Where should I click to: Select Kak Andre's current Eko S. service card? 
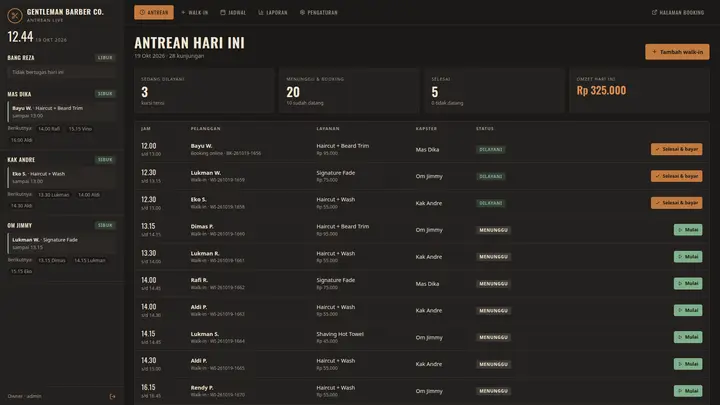tap(61, 177)
